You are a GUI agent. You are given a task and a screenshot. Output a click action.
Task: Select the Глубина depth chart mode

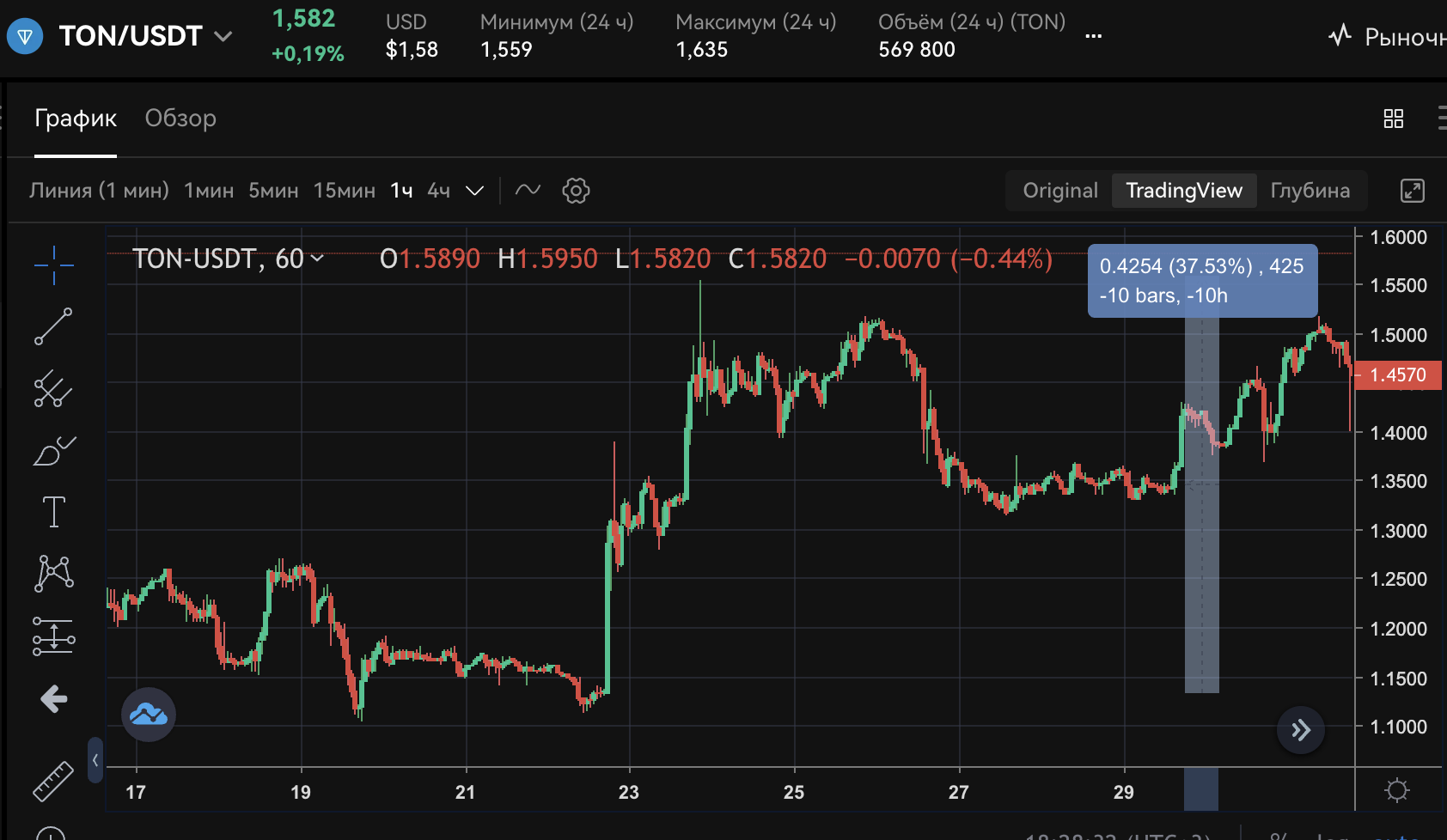coord(1310,191)
